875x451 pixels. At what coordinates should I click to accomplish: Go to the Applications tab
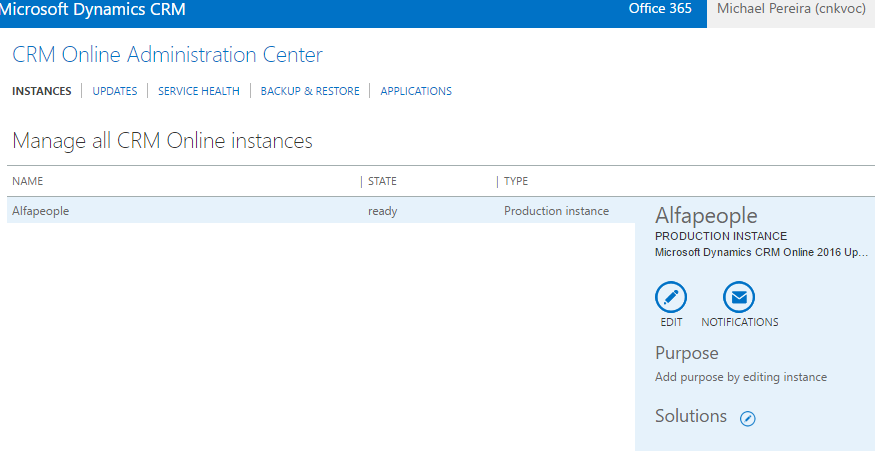(416, 91)
